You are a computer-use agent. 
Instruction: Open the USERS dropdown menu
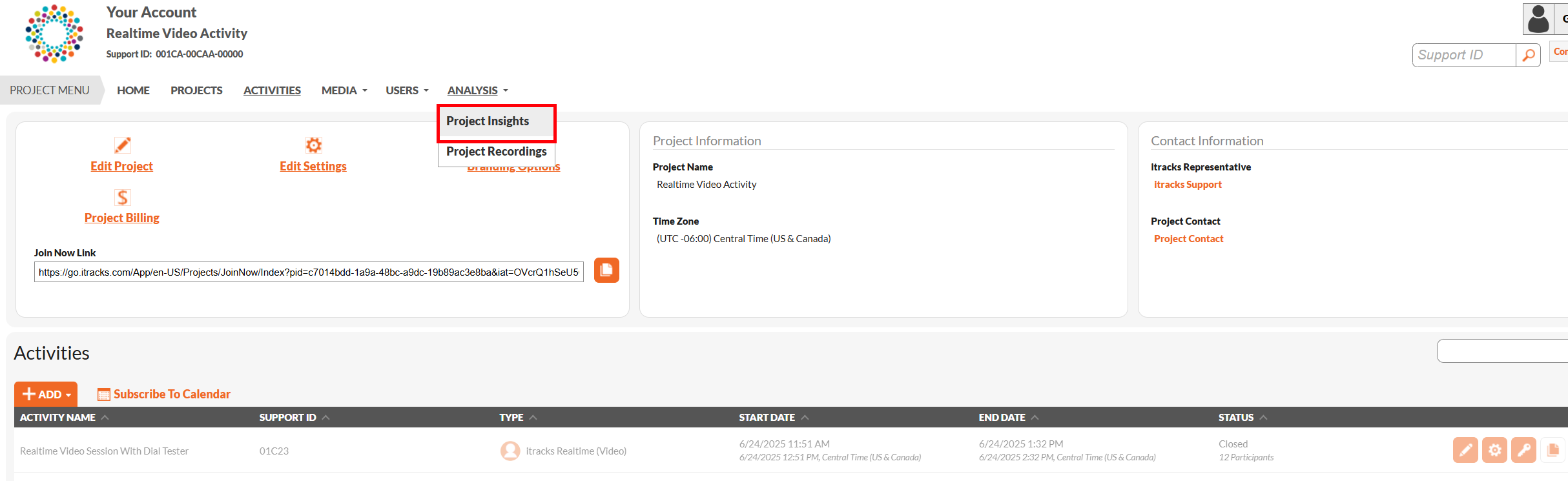[407, 90]
